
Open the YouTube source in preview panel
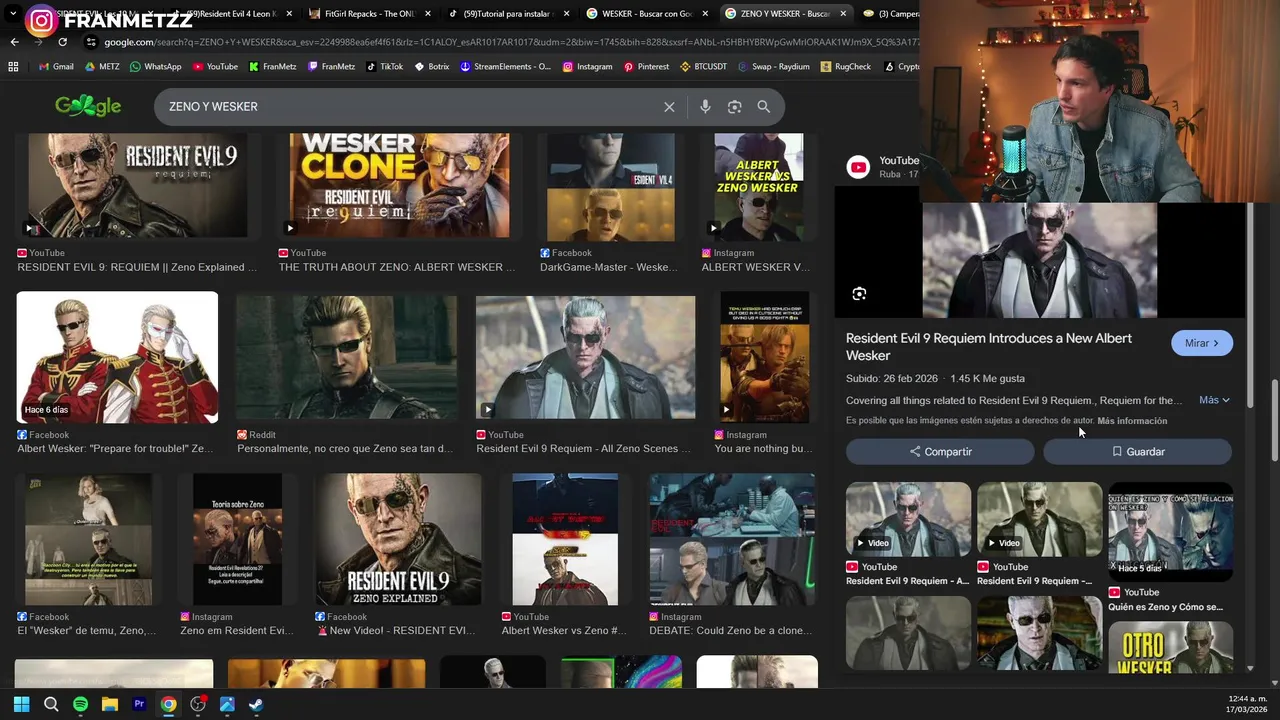tap(884, 167)
